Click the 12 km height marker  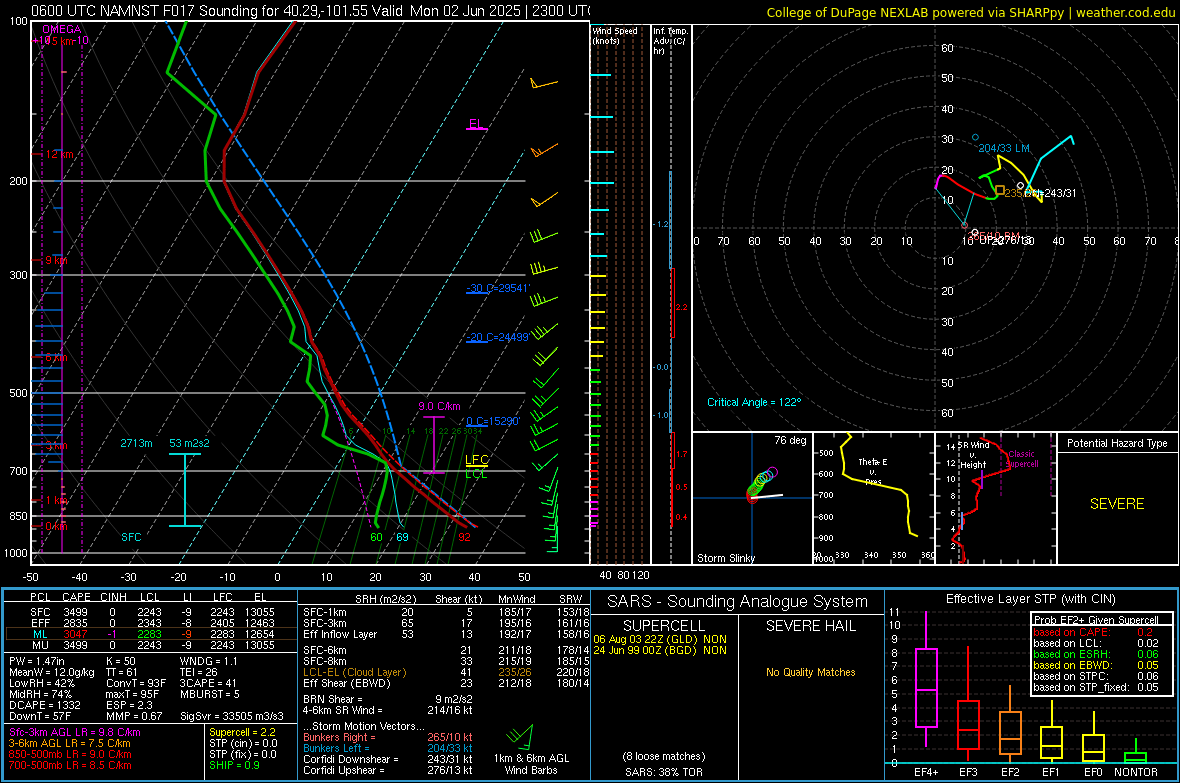59,154
